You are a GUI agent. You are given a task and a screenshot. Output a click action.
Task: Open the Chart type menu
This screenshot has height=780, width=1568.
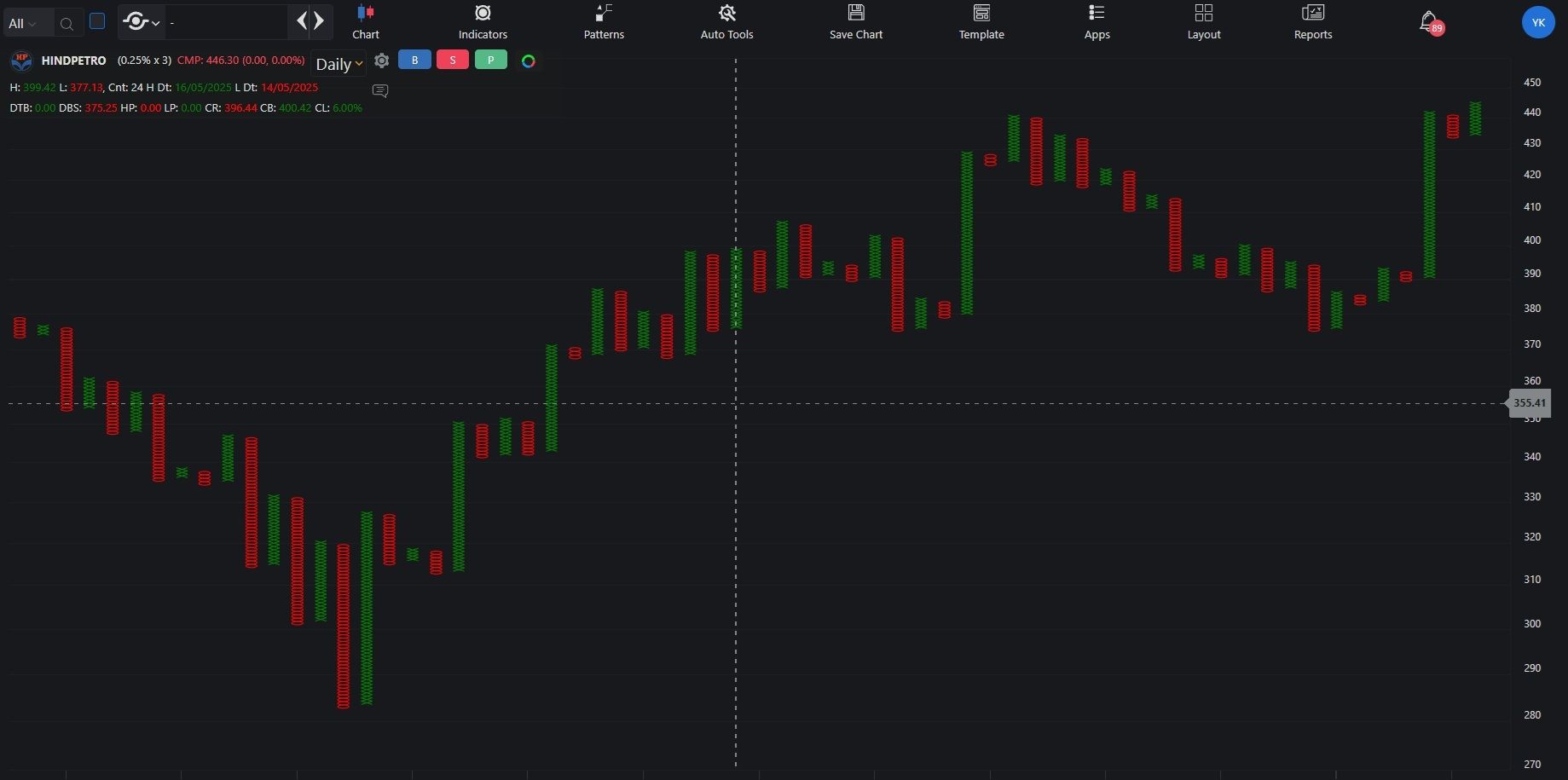tap(365, 22)
